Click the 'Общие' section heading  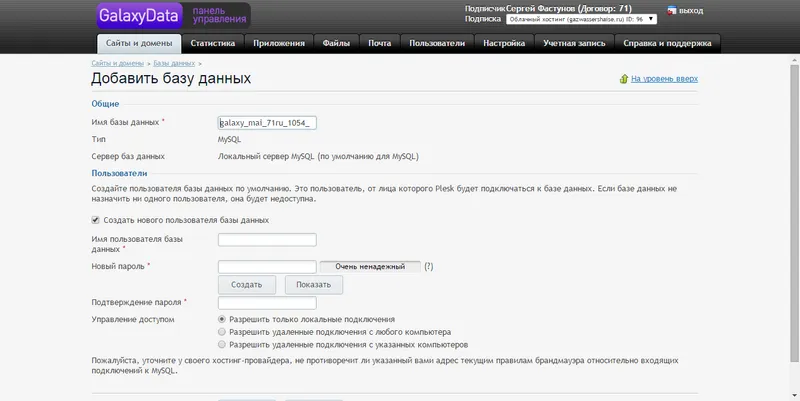[x=105, y=104]
